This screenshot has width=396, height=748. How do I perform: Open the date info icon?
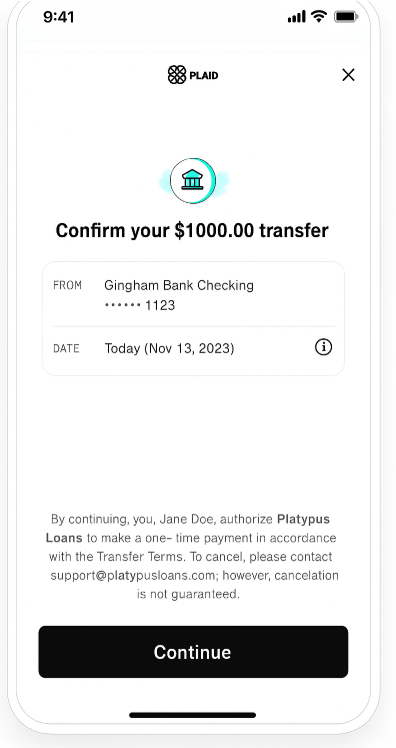point(323,347)
